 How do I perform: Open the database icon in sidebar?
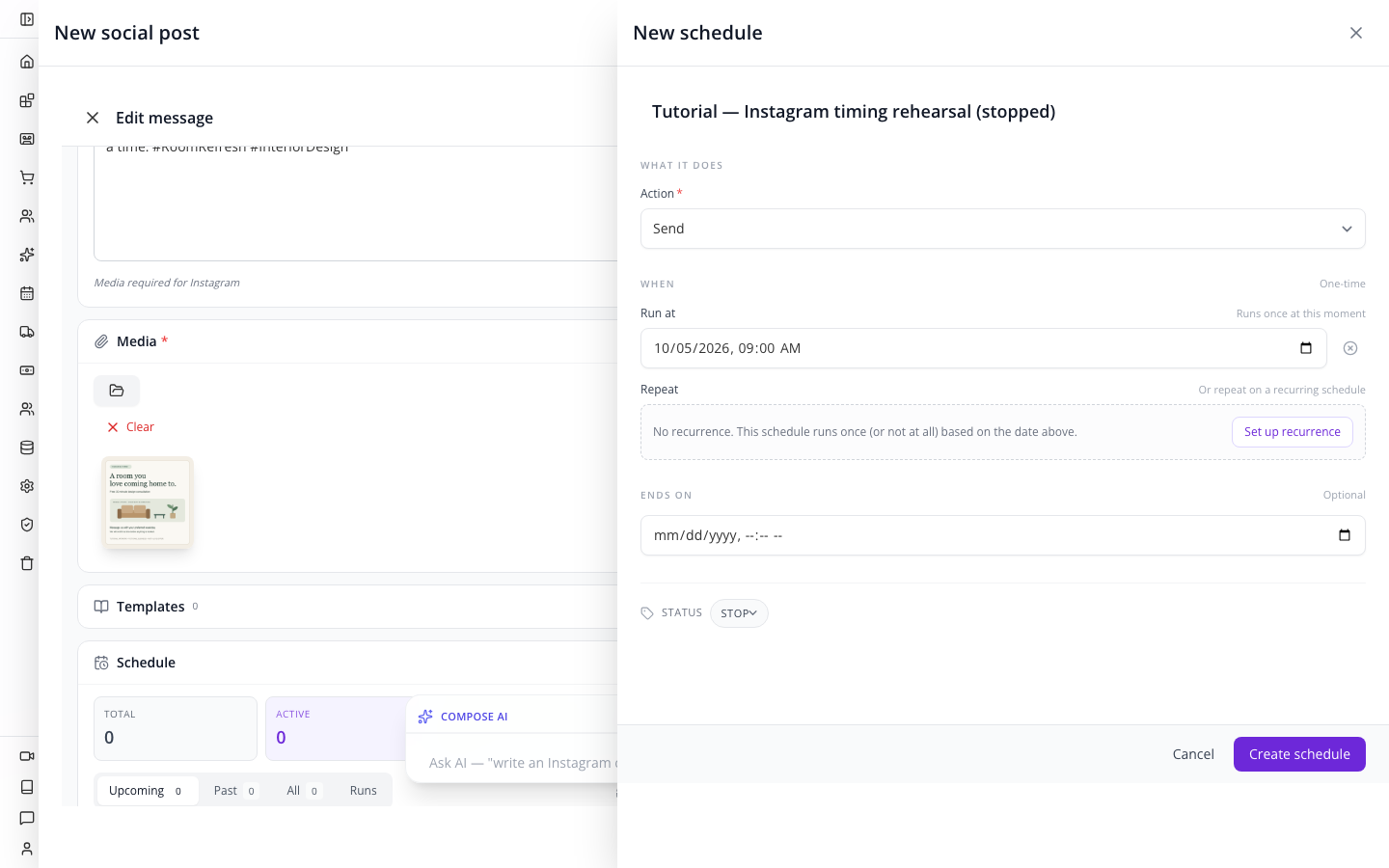[x=27, y=448]
